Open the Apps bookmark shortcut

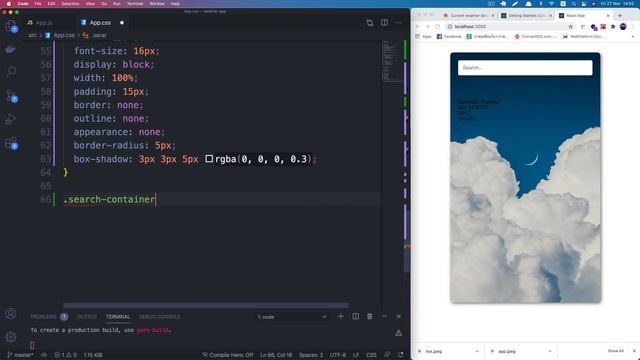(423, 36)
